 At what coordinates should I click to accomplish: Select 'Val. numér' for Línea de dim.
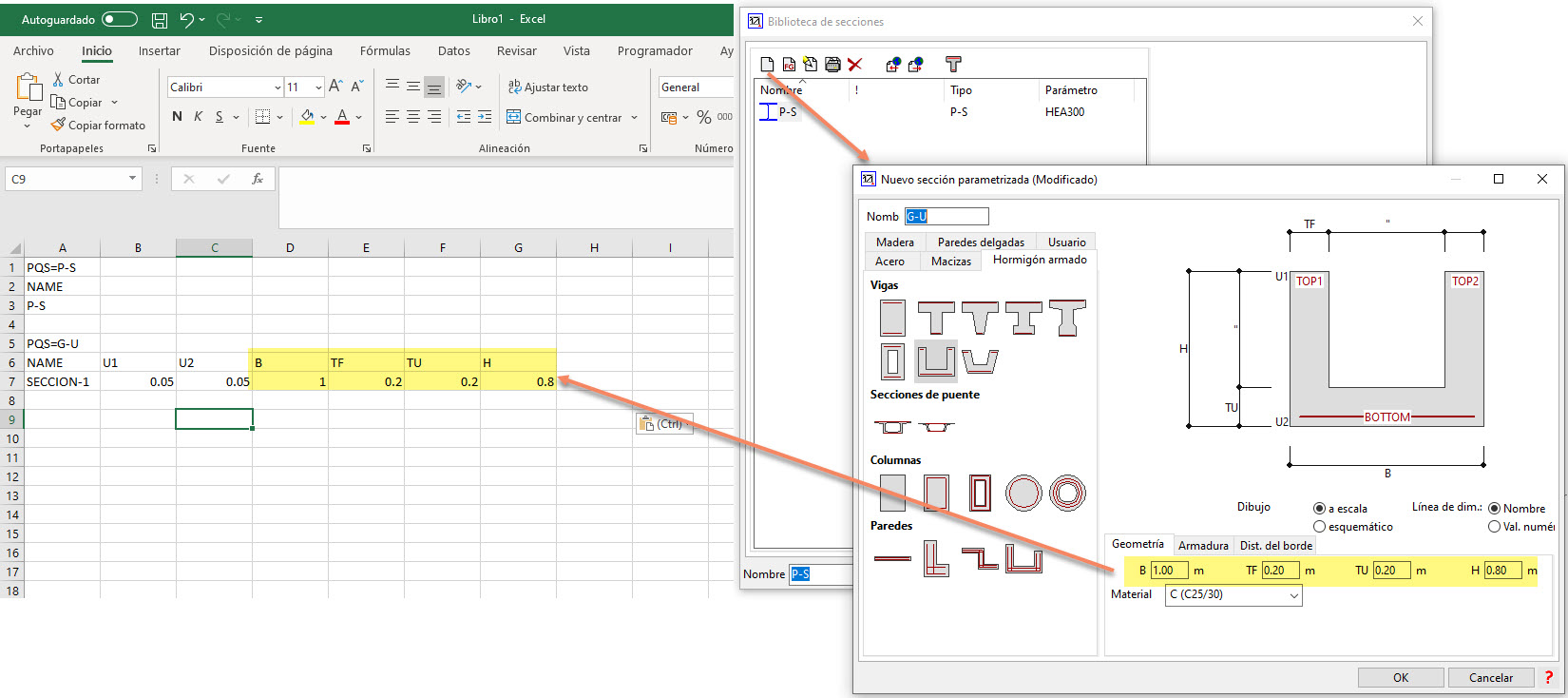(x=1494, y=527)
